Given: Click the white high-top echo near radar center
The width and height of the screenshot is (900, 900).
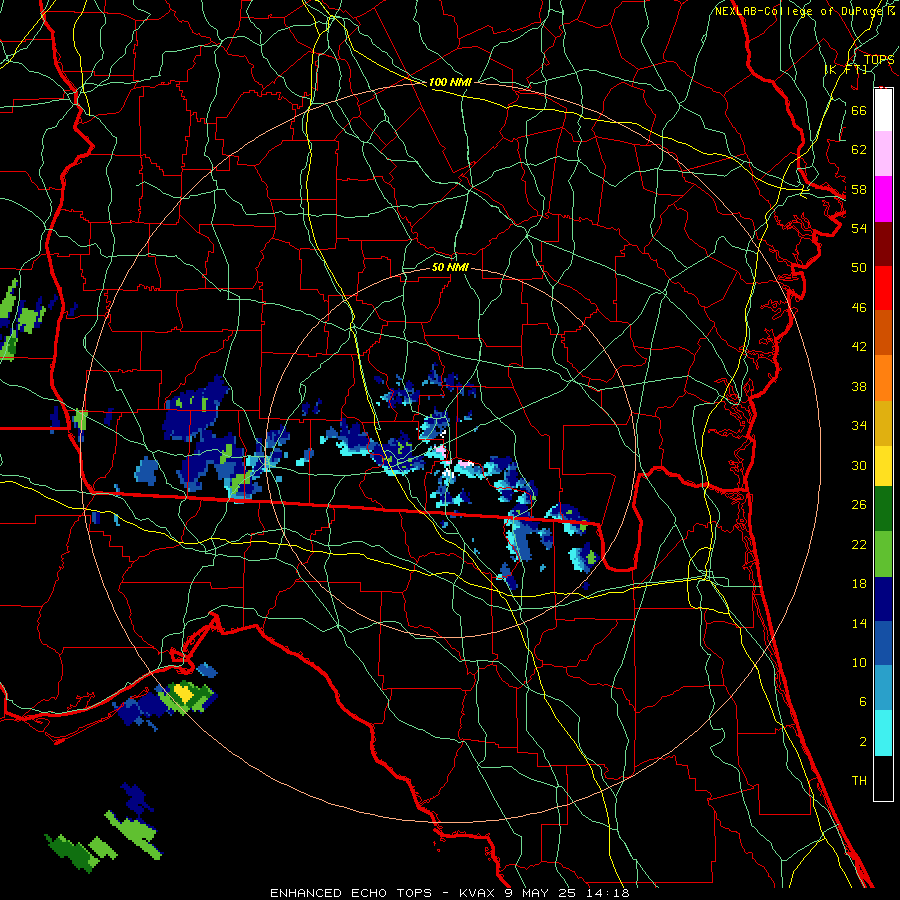Looking at the screenshot, I should pos(449,474).
